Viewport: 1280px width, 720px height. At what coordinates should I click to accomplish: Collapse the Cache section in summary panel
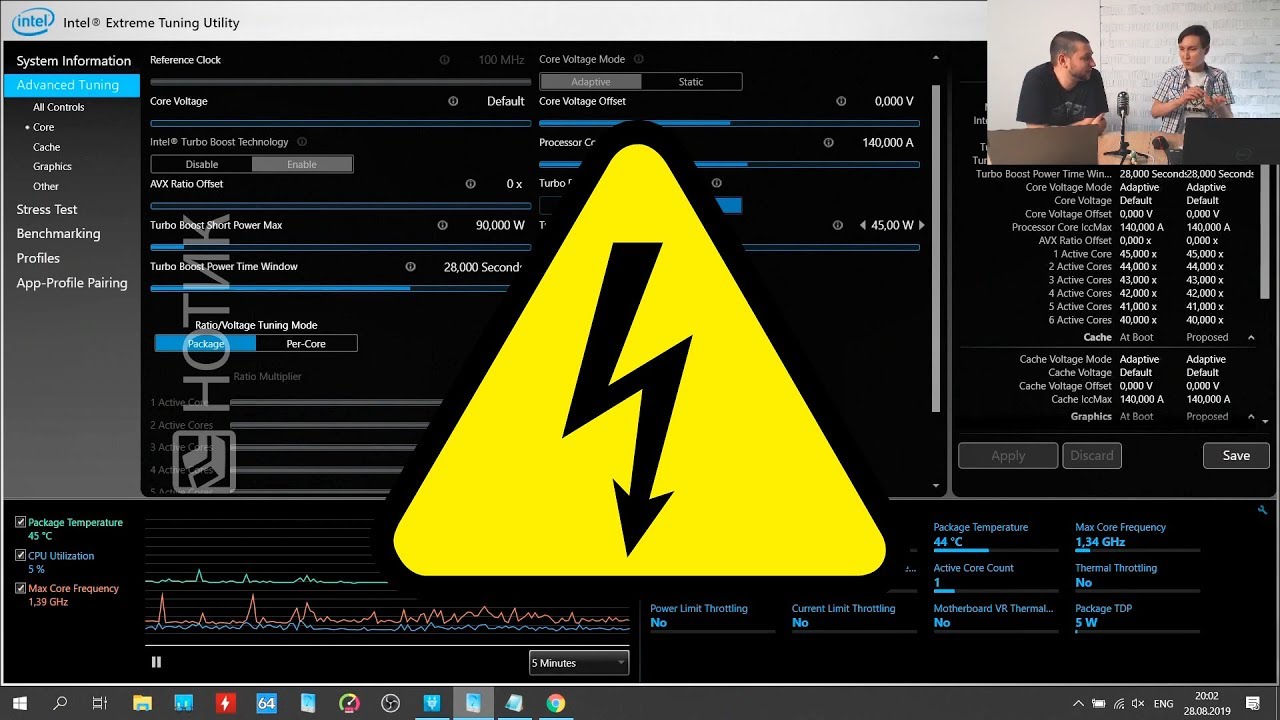click(1251, 338)
